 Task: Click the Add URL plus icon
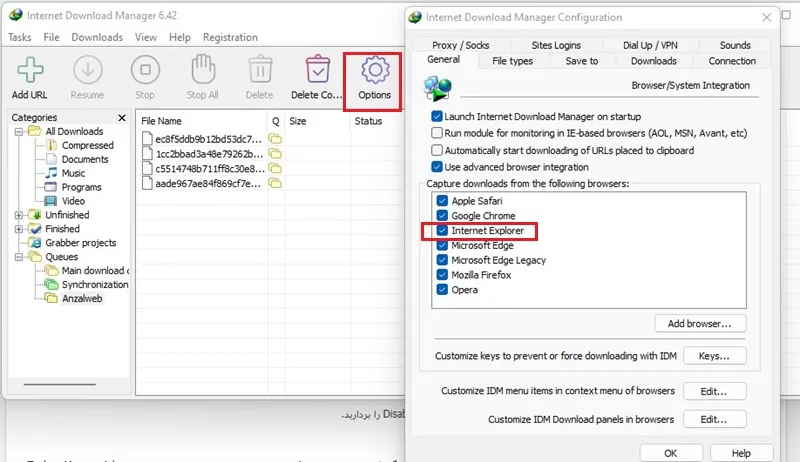point(30,70)
